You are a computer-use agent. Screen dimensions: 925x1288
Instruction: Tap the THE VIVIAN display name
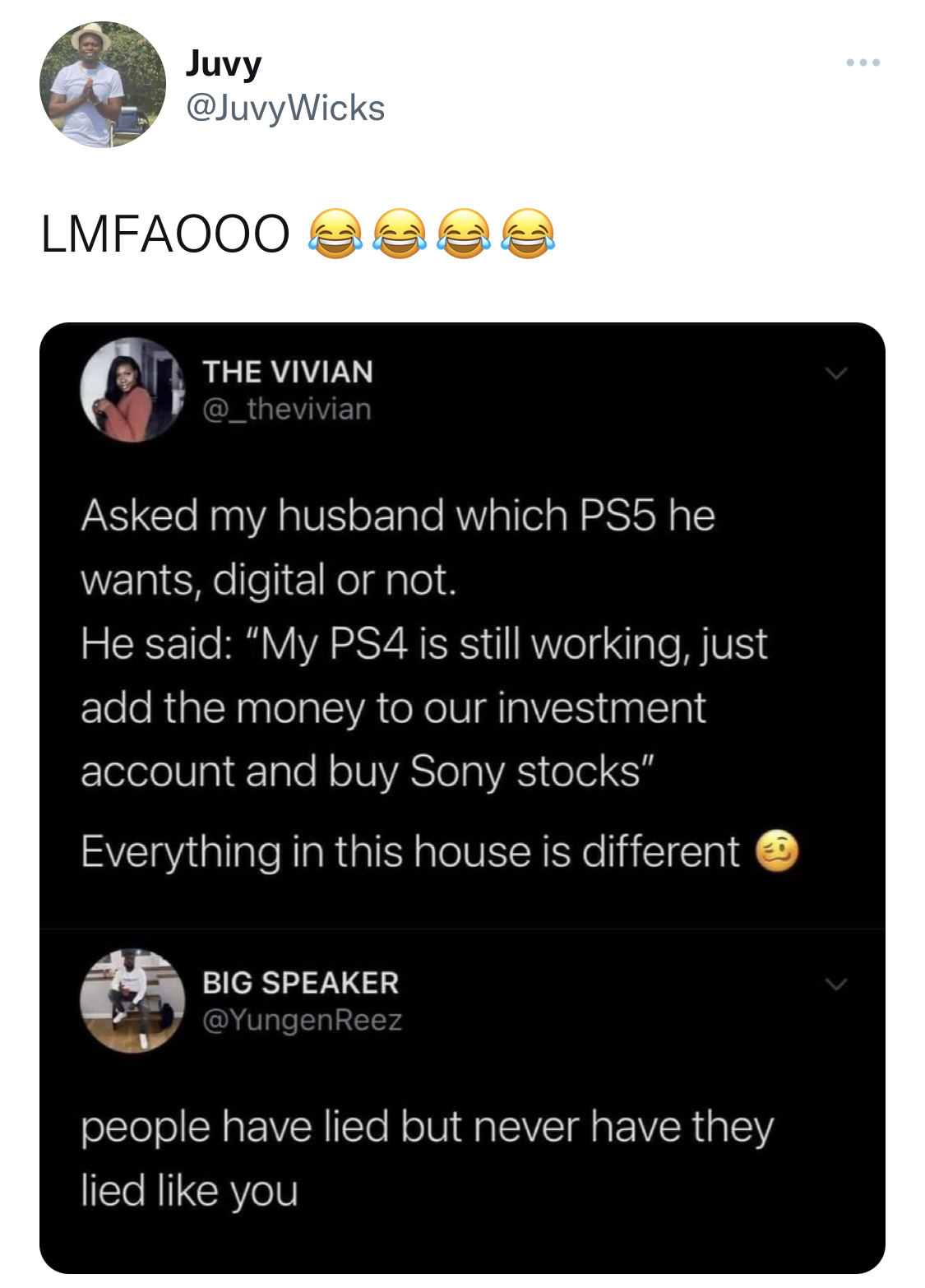288,372
